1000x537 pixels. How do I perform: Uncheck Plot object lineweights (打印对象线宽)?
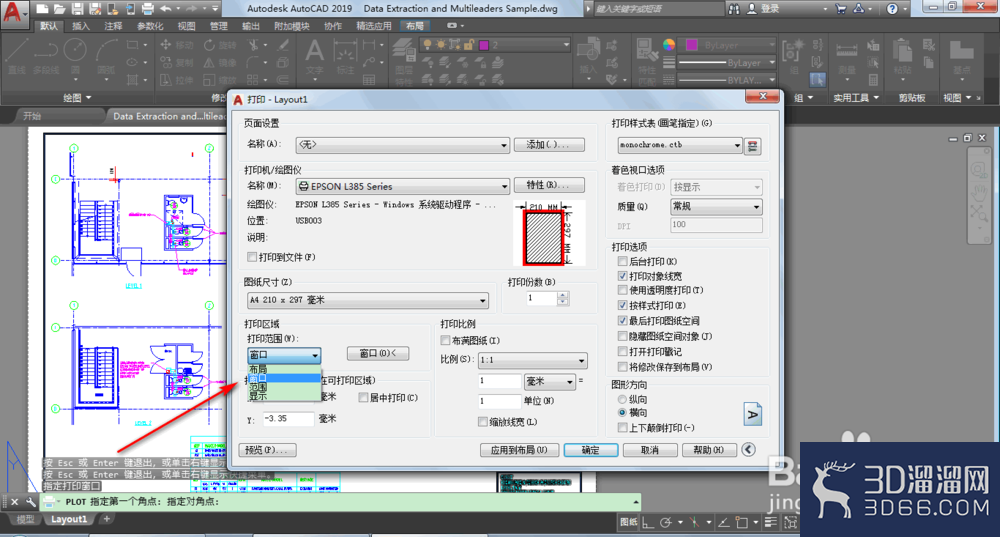623,276
